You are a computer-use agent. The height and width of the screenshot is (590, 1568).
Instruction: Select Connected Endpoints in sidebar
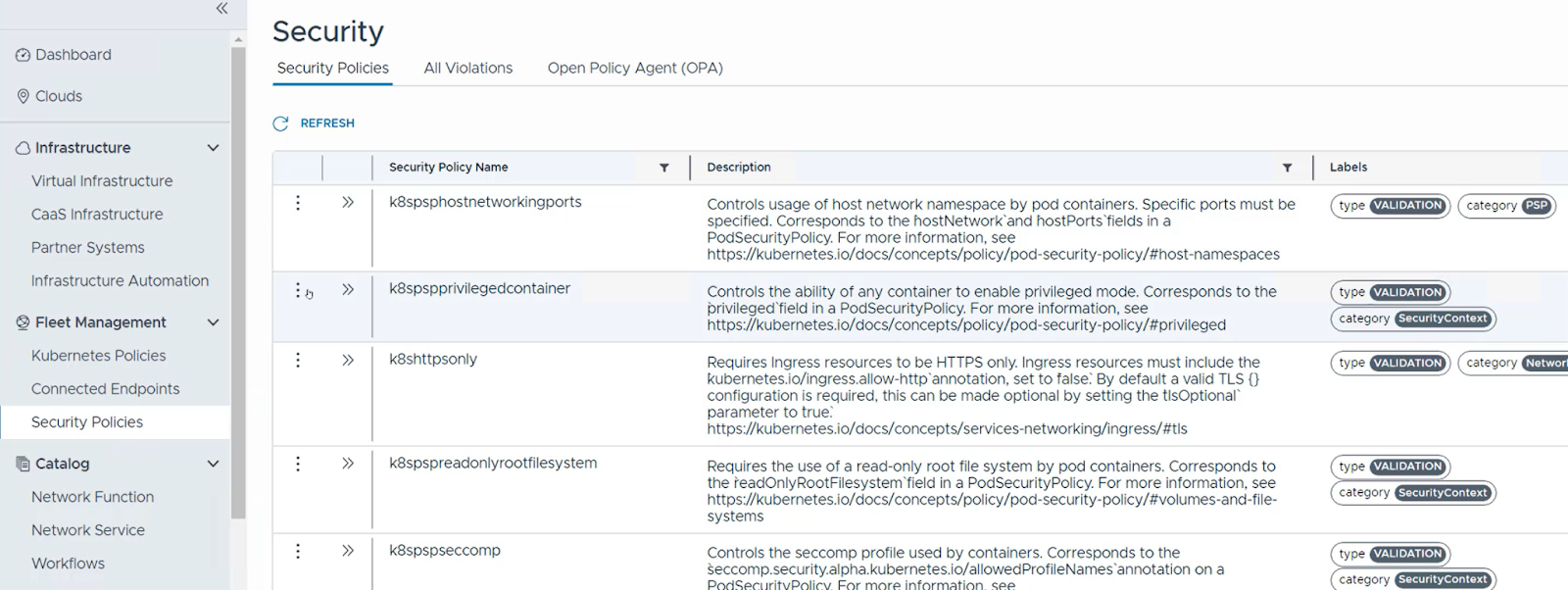pyautogui.click(x=105, y=389)
